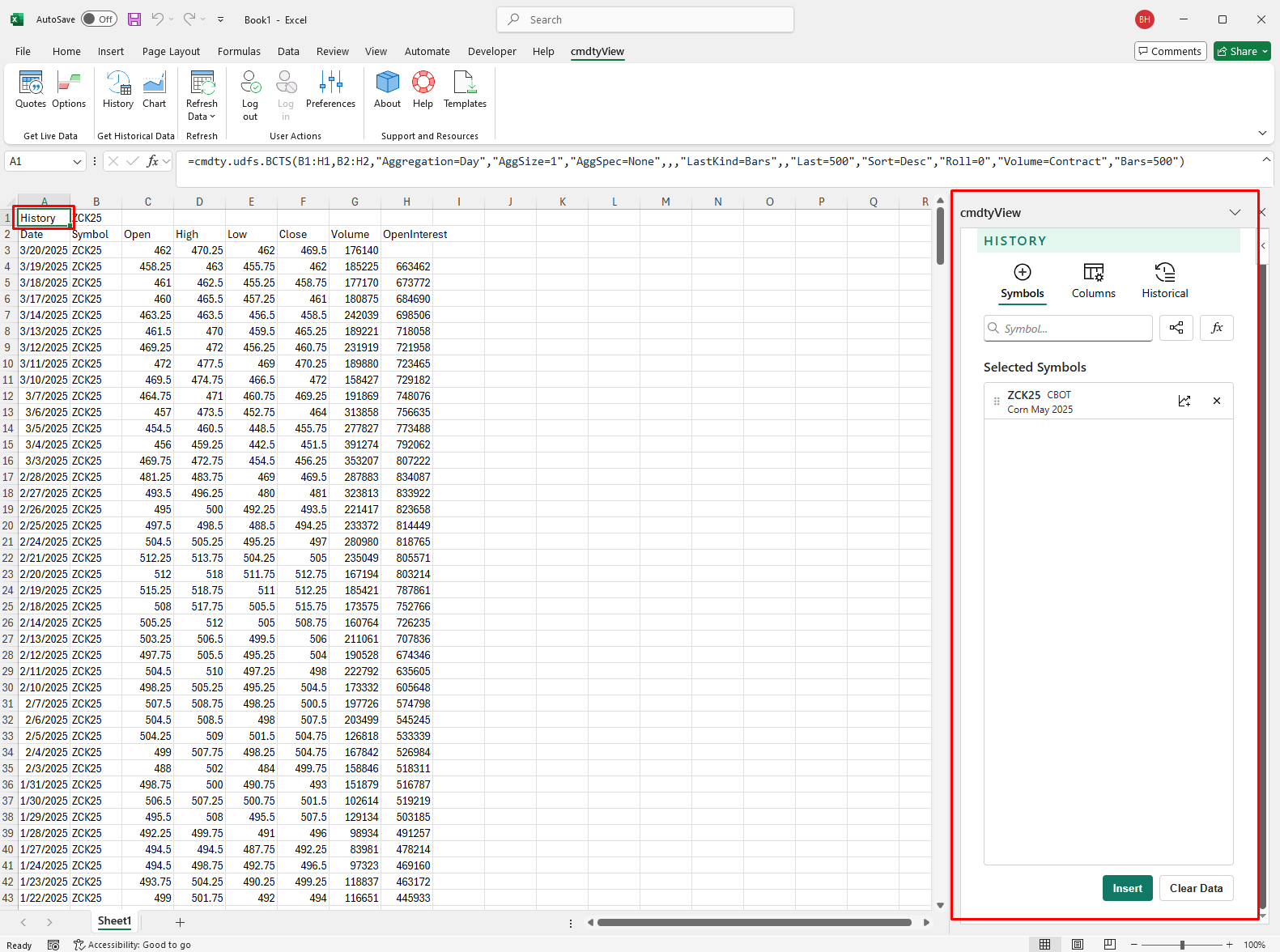Viewport: 1280px width, 952px height.
Task: Open the Templates ribbon icon
Action: tap(465, 90)
